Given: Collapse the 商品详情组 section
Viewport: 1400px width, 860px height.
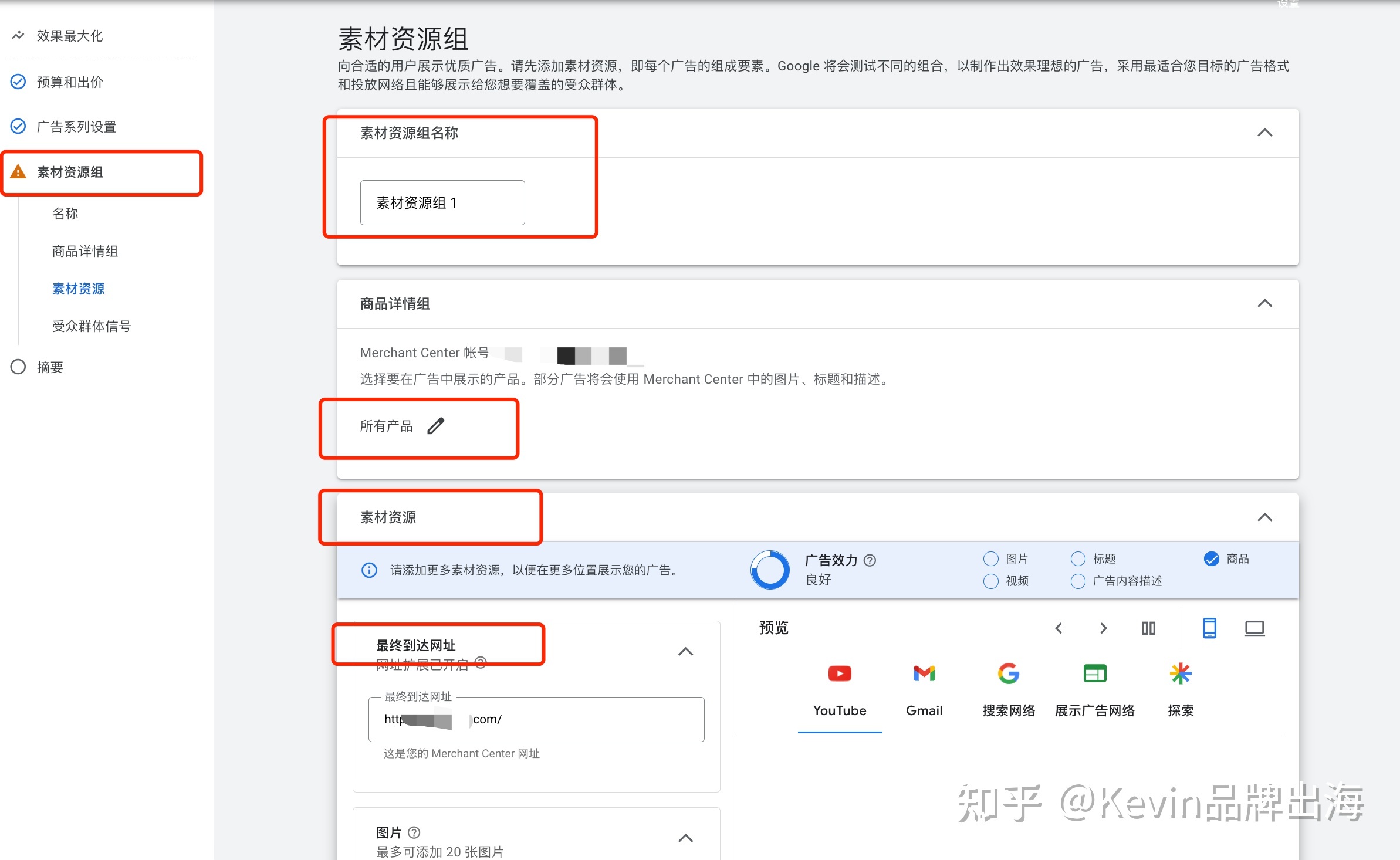Looking at the screenshot, I should 1264,303.
